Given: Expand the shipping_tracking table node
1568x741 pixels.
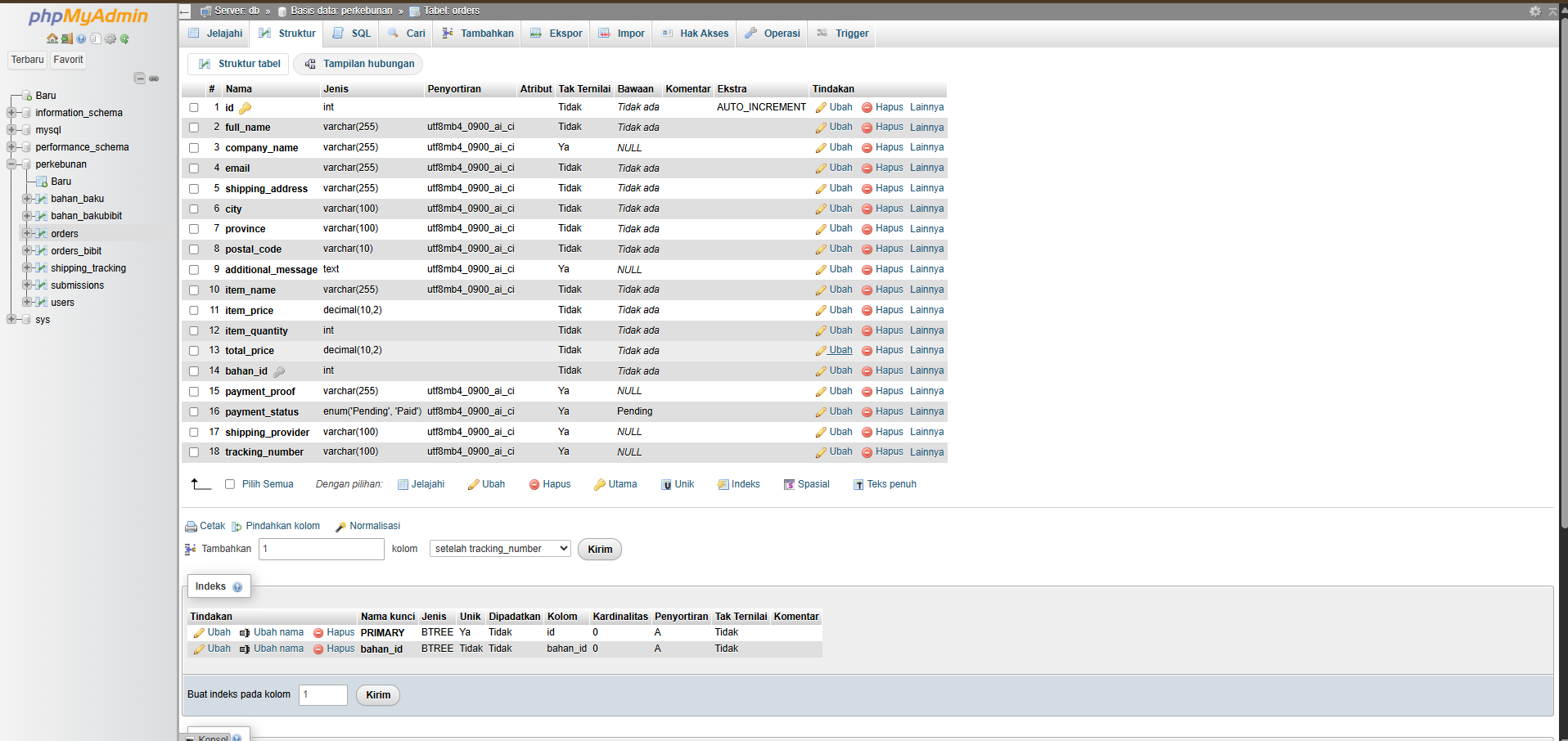Looking at the screenshot, I should [x=27, y=268].
